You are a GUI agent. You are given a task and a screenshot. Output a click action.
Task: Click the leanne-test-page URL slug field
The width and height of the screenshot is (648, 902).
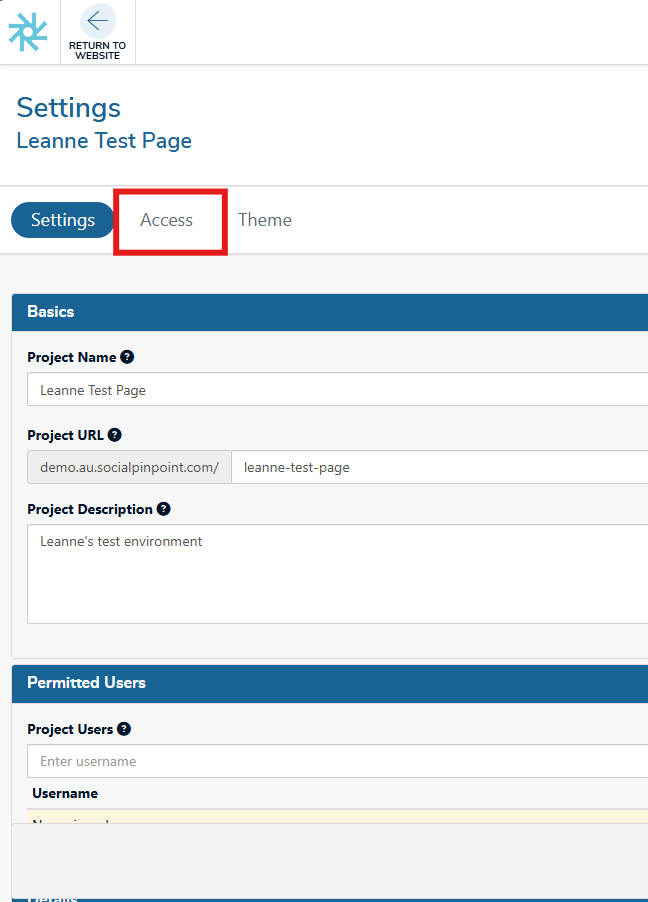tap(438, 467)
